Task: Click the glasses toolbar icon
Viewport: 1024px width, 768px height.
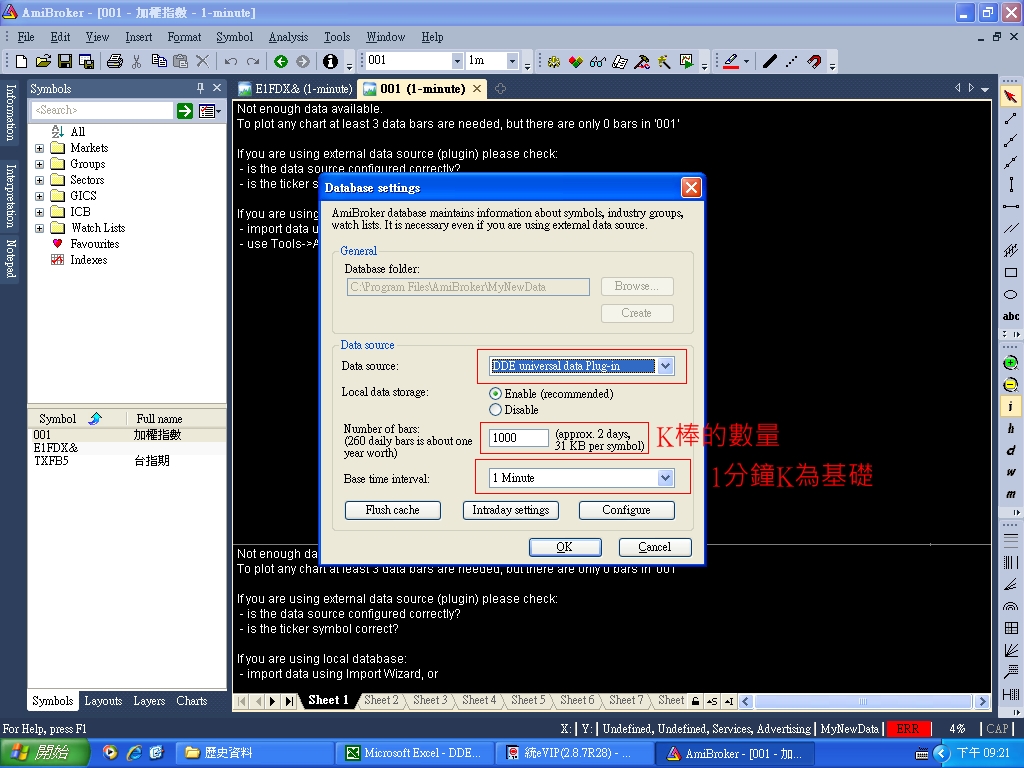Action: [598, 61]
